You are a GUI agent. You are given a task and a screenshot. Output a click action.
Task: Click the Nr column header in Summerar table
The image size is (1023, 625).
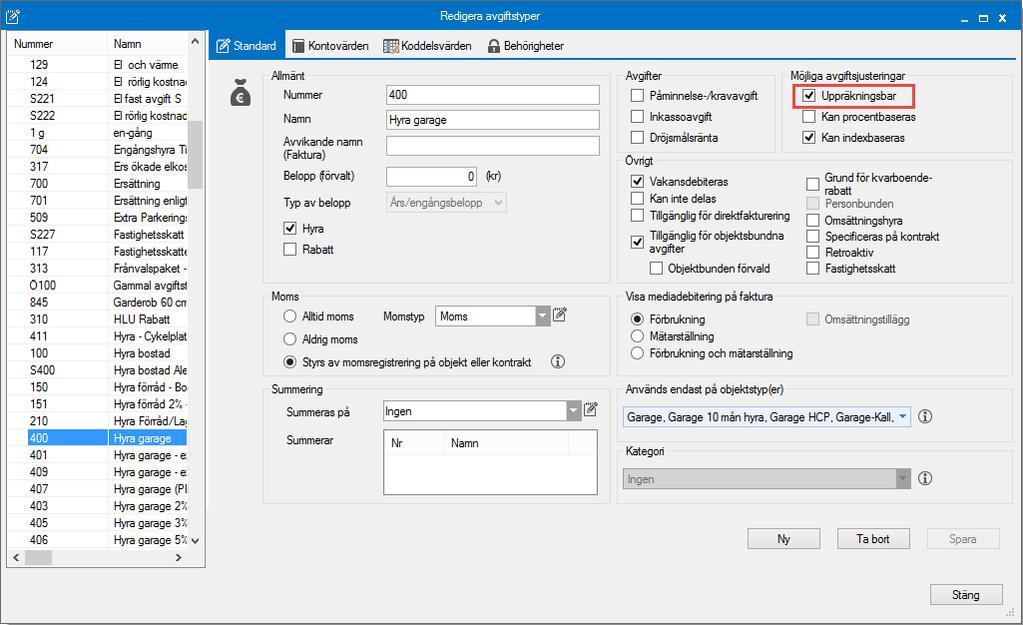[x=414, y=443]
